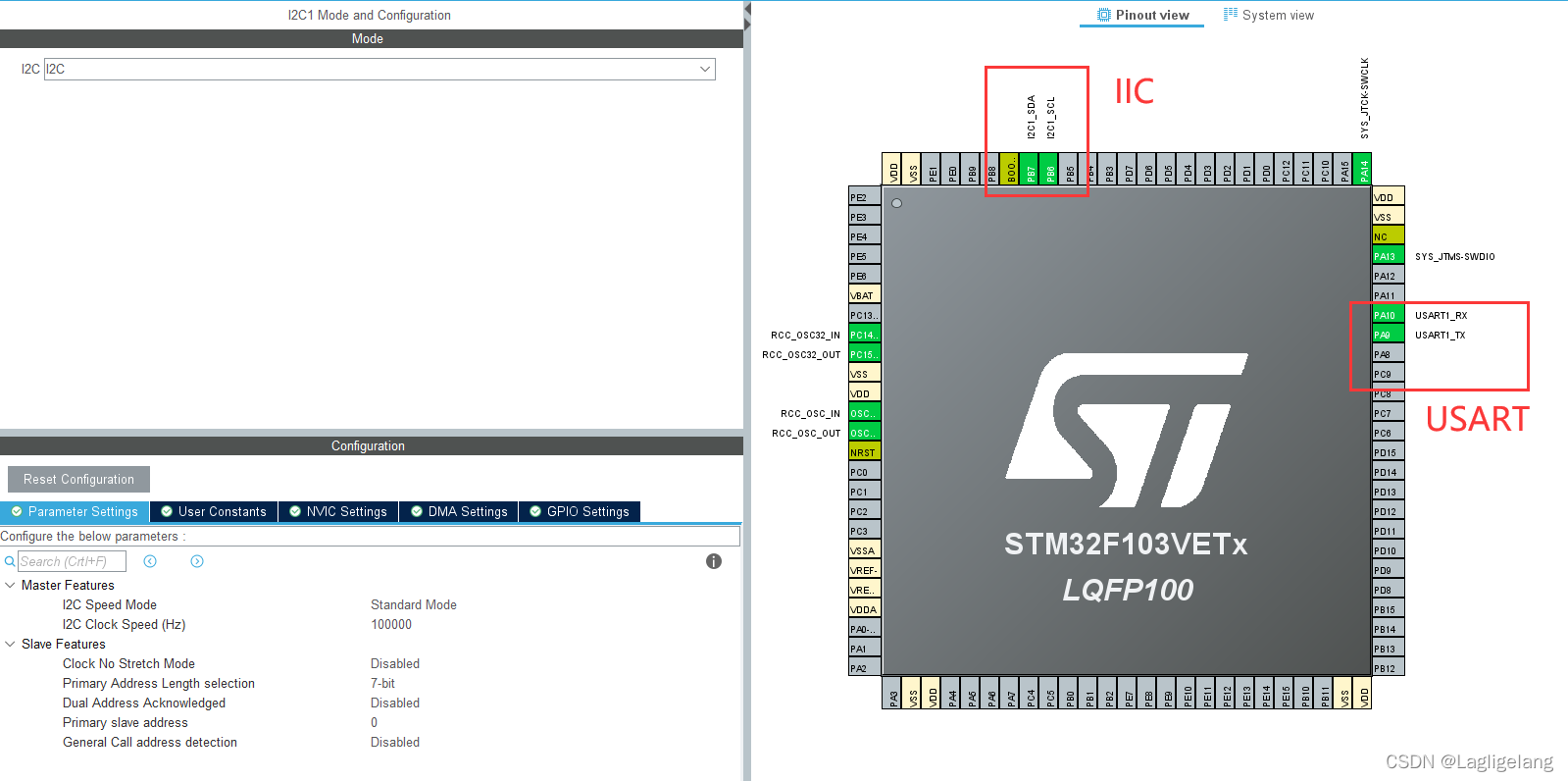Viewport: 1568px width, 781px height.
Task: Click the PA9 pin (USART1_TX)
Action: coord(1389,335)
